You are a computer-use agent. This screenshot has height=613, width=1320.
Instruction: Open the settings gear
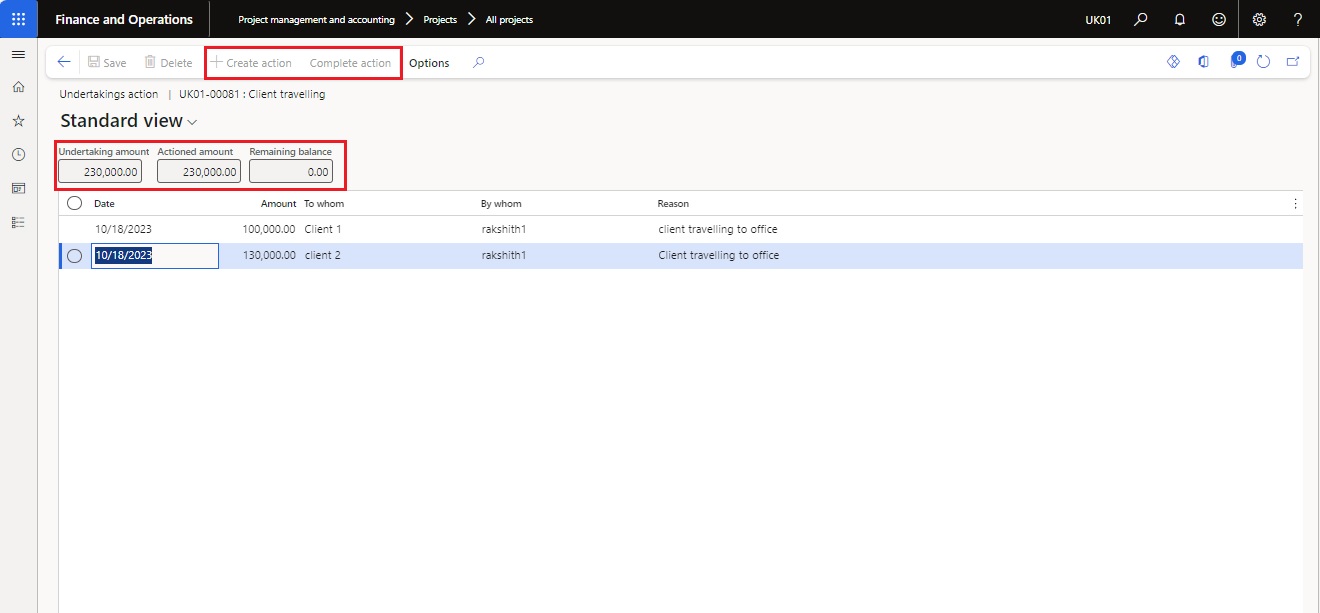click(1259, 19)
